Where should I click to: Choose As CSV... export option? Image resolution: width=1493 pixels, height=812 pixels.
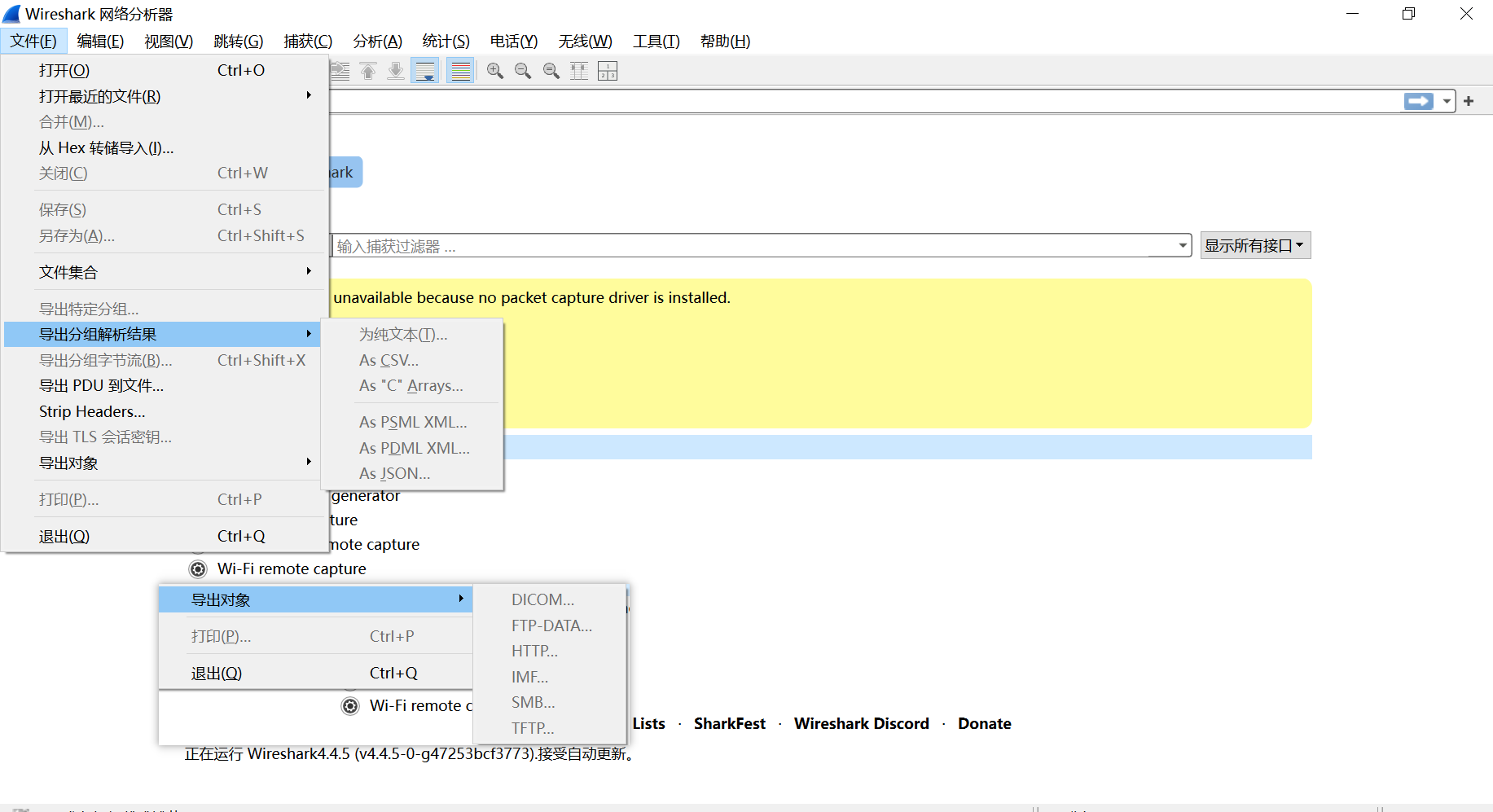tap(412, 360)
